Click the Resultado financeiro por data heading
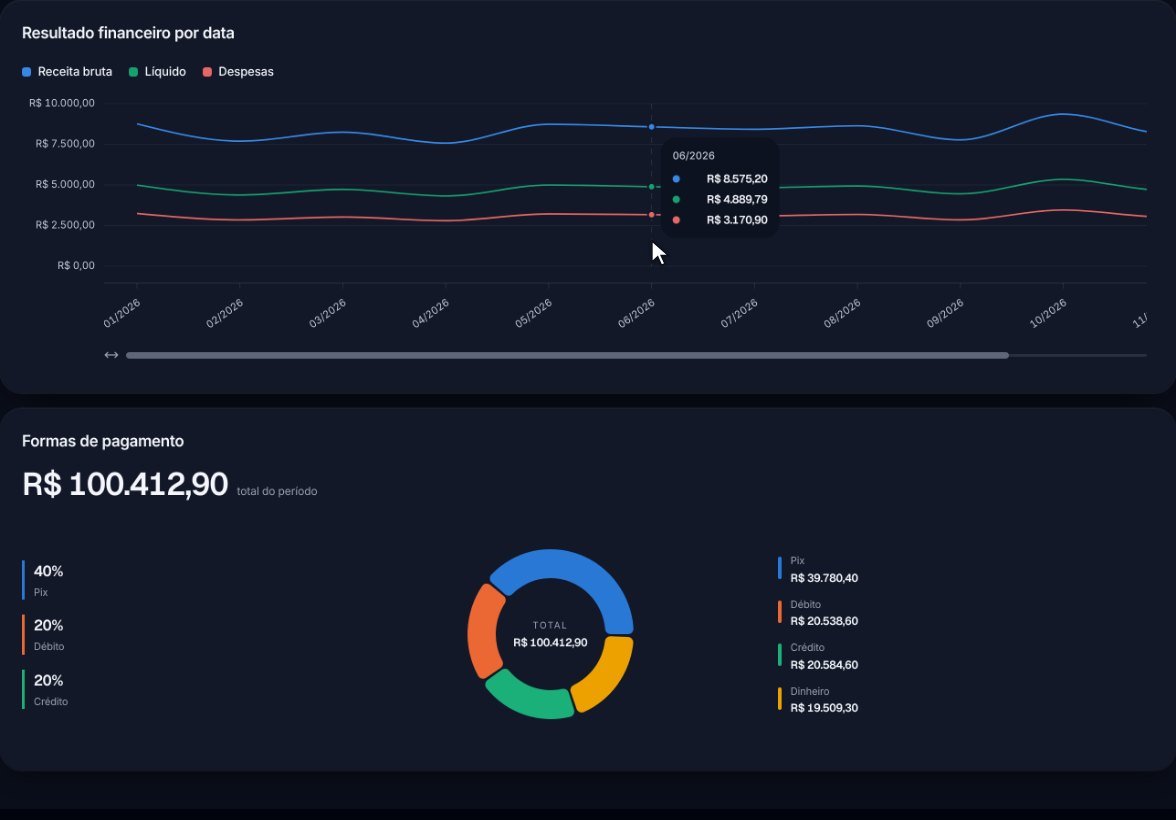 [128, 33]
